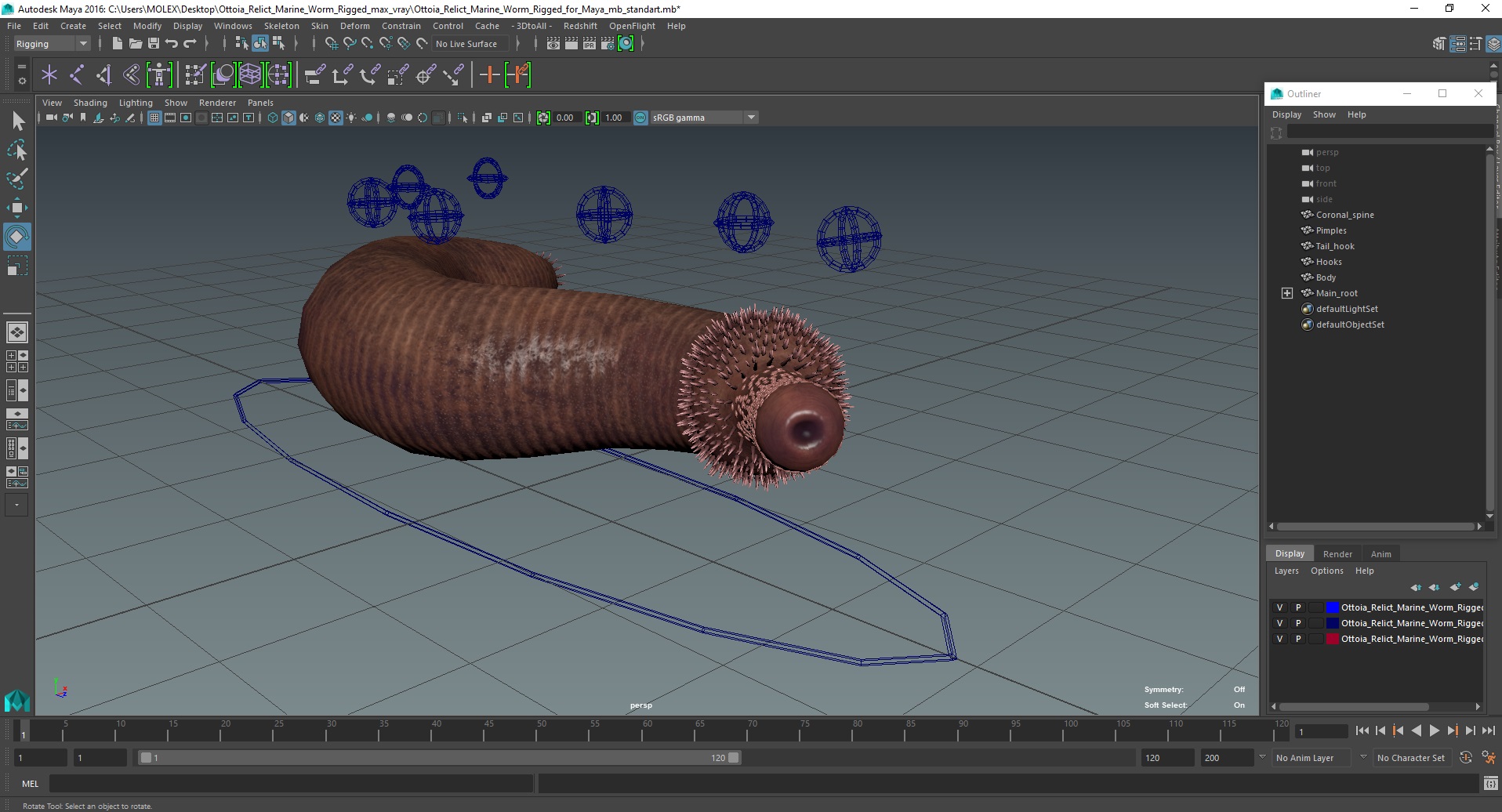This screenshot has width=1502, height=812.
Task: Open the Deform menu
Action: coord(354,26)
